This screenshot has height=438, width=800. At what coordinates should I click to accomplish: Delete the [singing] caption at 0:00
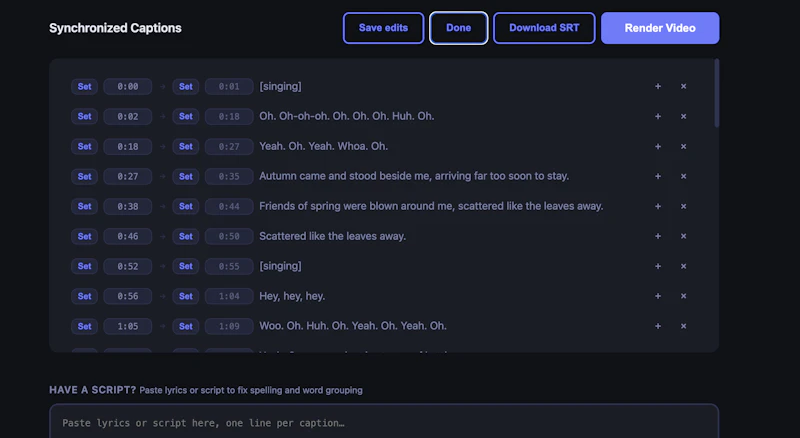[683, 86]
